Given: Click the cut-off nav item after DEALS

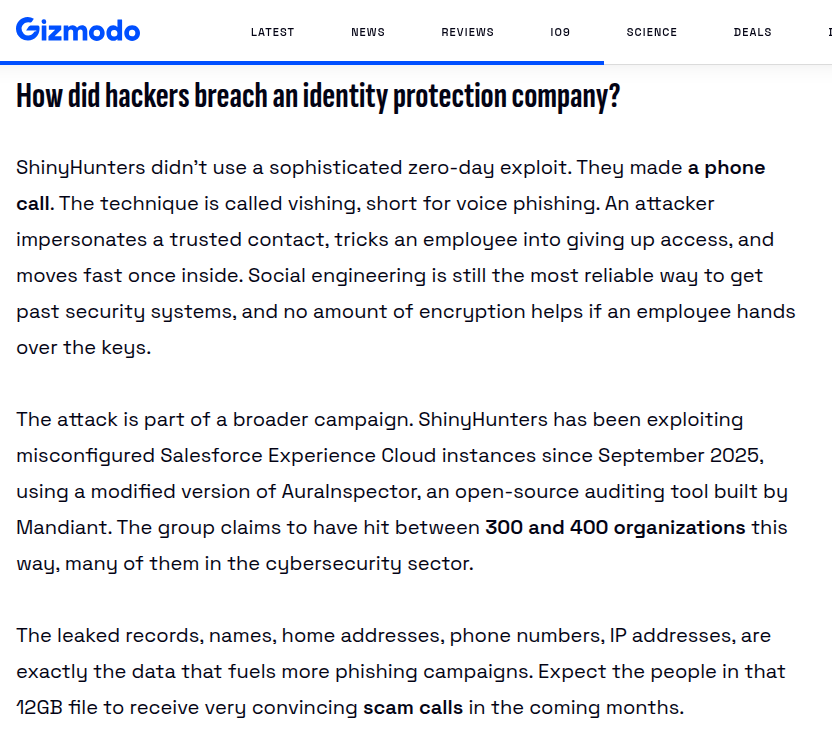Looking at the screenshot, I should pyautogui.click(x=829, y=32).
